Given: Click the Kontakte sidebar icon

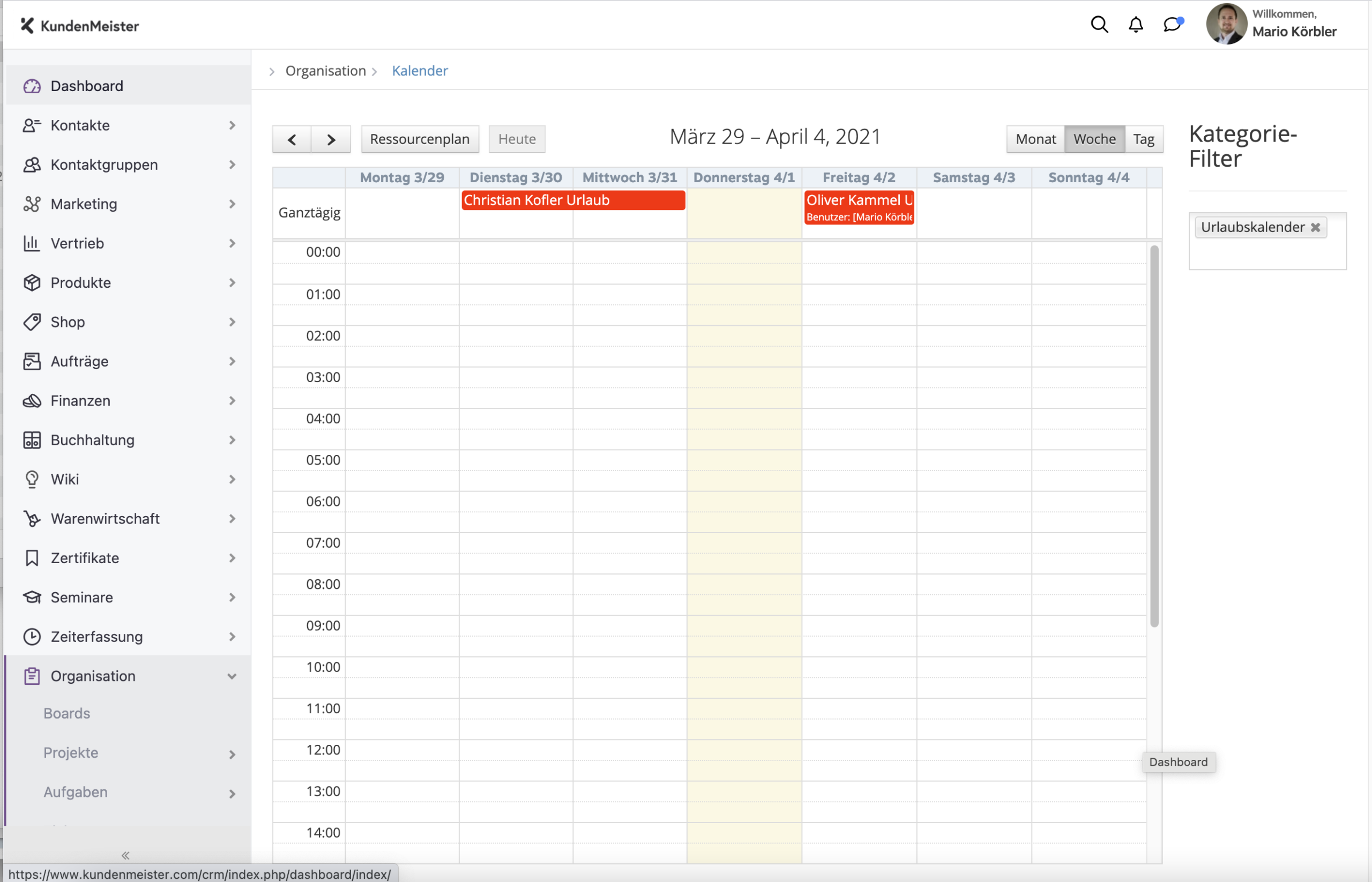Looking at the screenshot, I should (x=29, y=125).
